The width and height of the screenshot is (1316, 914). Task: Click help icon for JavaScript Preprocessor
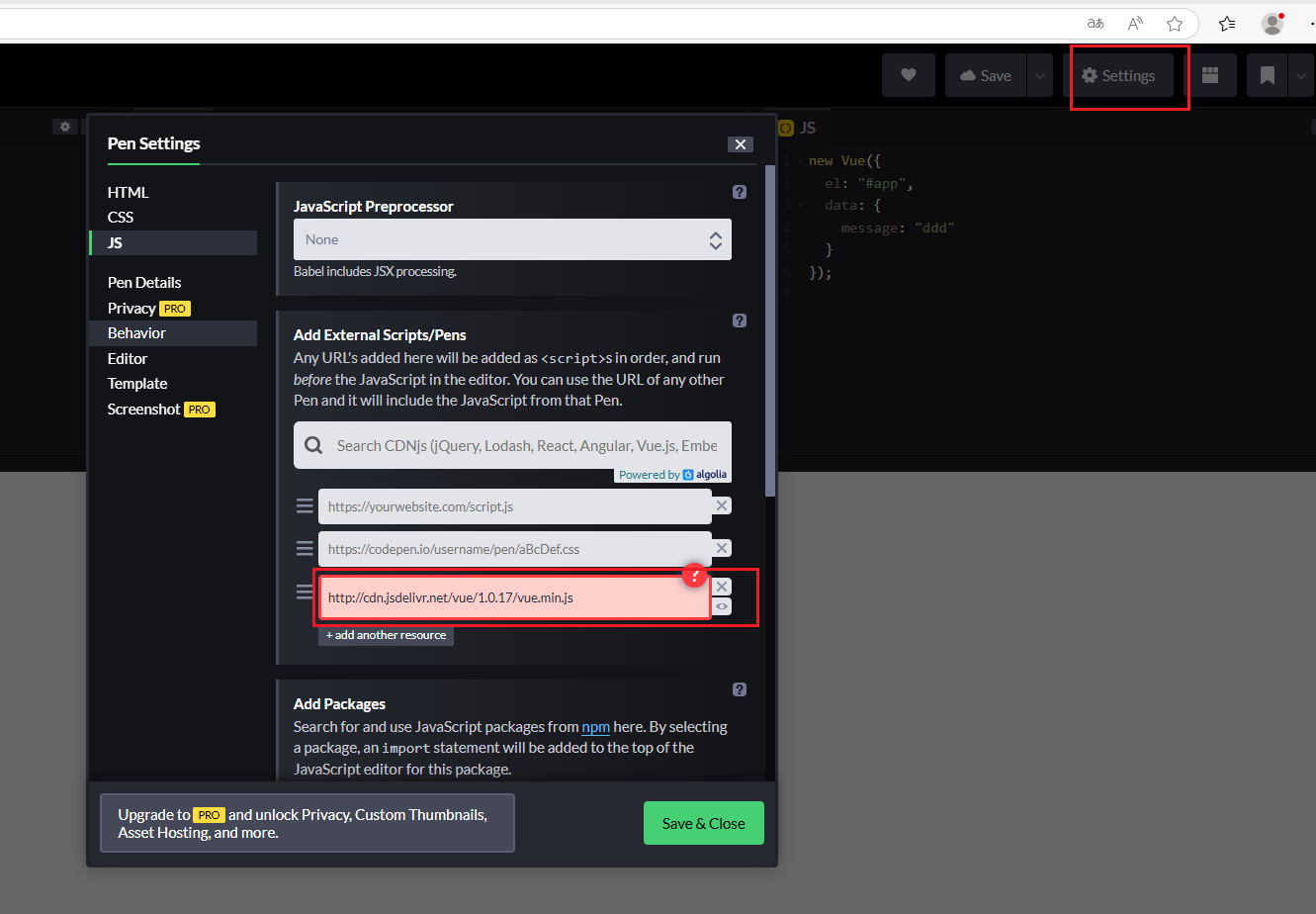tap(740, 192)
